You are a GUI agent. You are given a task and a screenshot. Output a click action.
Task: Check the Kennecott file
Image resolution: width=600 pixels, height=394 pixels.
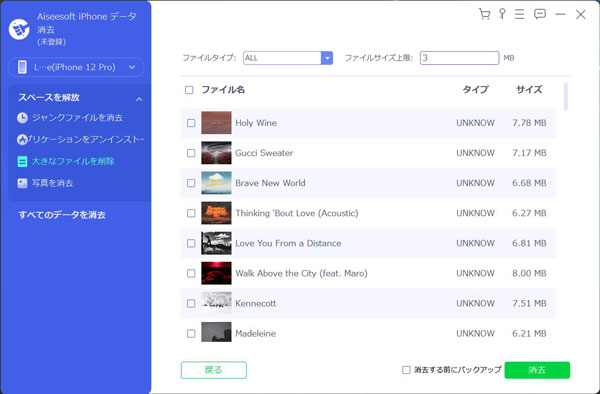coord(191,303)
